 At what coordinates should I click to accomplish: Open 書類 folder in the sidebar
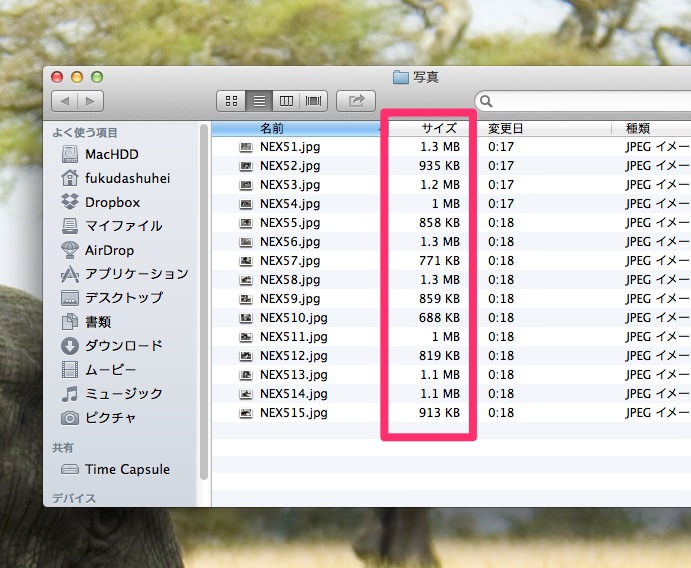[86, 322]
